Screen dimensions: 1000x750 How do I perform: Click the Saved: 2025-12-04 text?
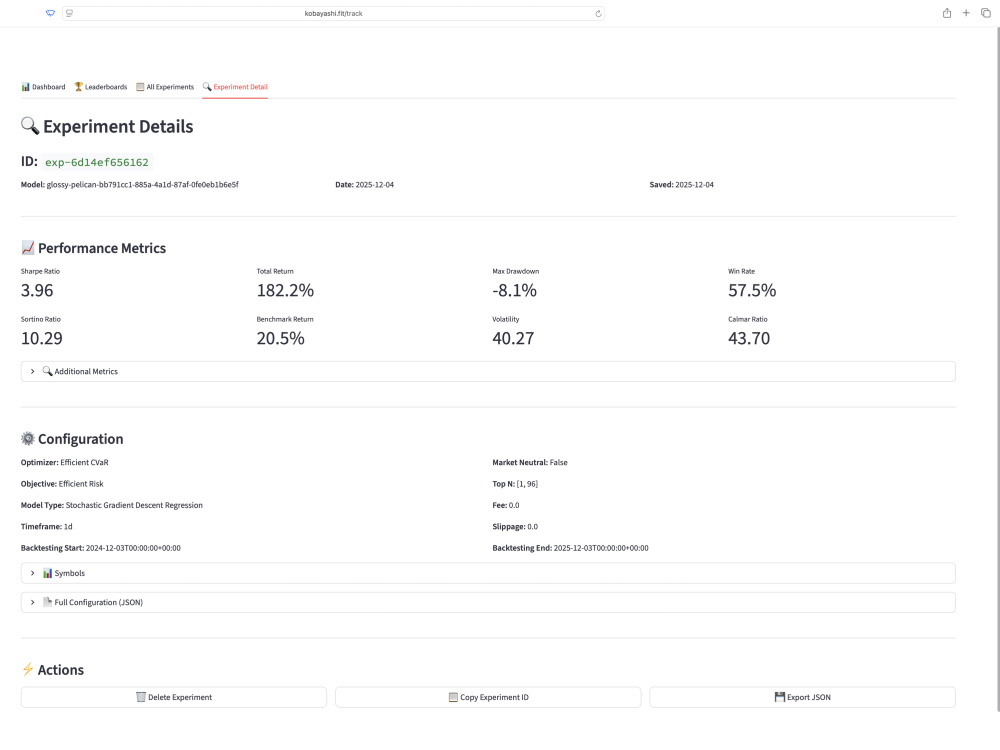682,184
